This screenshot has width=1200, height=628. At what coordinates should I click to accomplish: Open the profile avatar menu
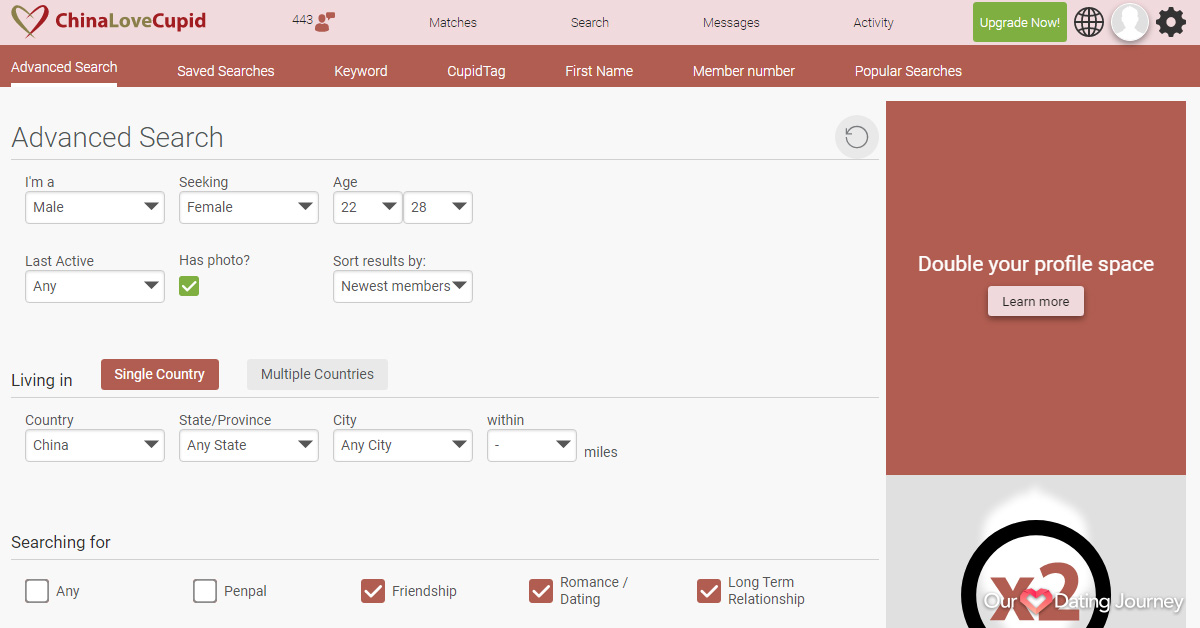pyautogui.click(x=1130, y=22)
